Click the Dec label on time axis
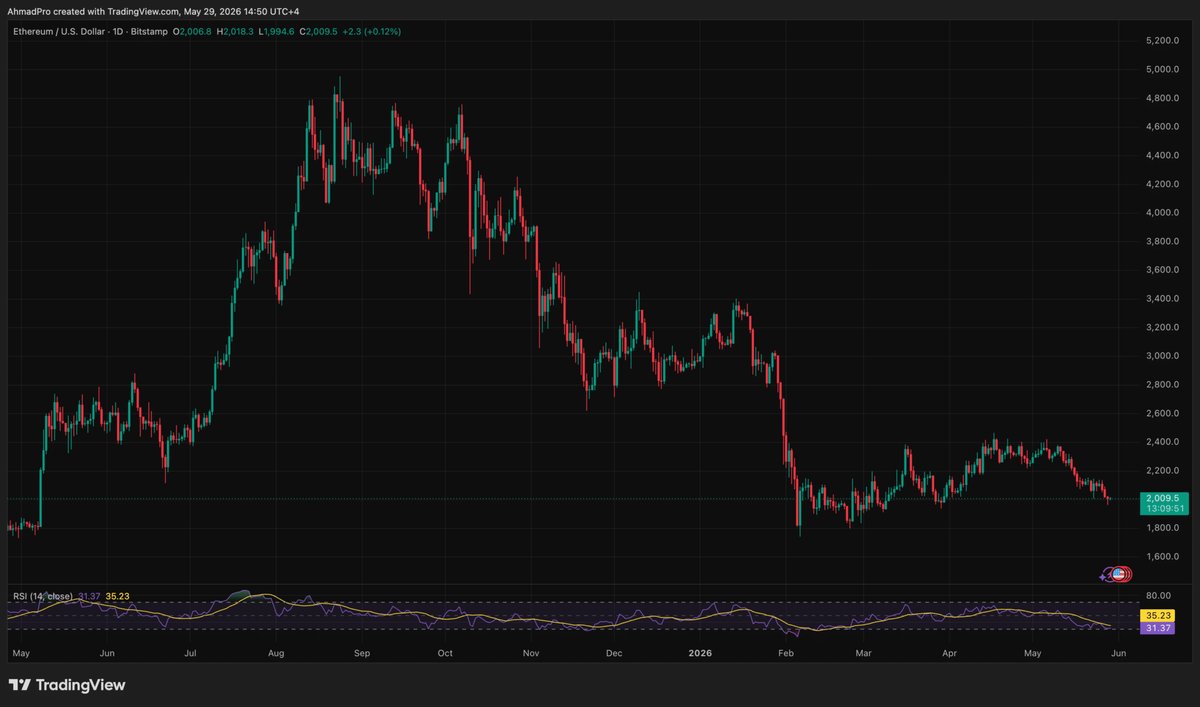The height and width of the screenshot is (707, 1200). tap(614, 653)
